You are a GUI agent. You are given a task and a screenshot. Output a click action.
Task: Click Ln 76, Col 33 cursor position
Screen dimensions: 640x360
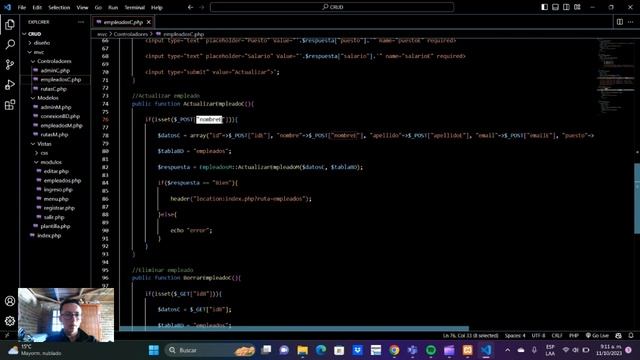(x=471, y=336)
